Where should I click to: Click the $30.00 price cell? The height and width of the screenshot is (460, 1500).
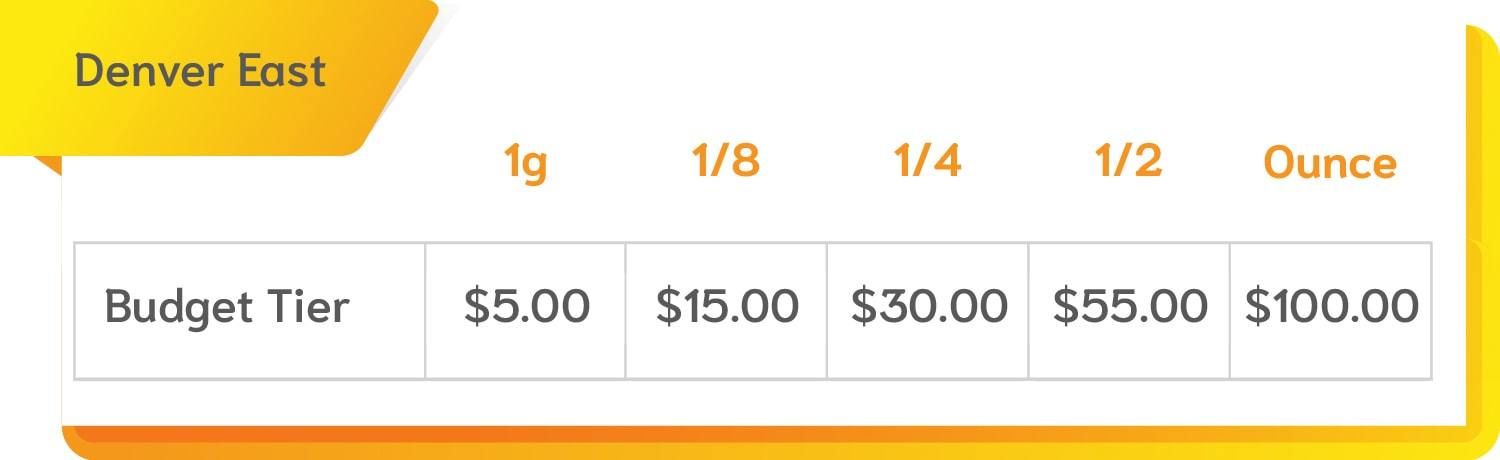click(x=928, y=310)
